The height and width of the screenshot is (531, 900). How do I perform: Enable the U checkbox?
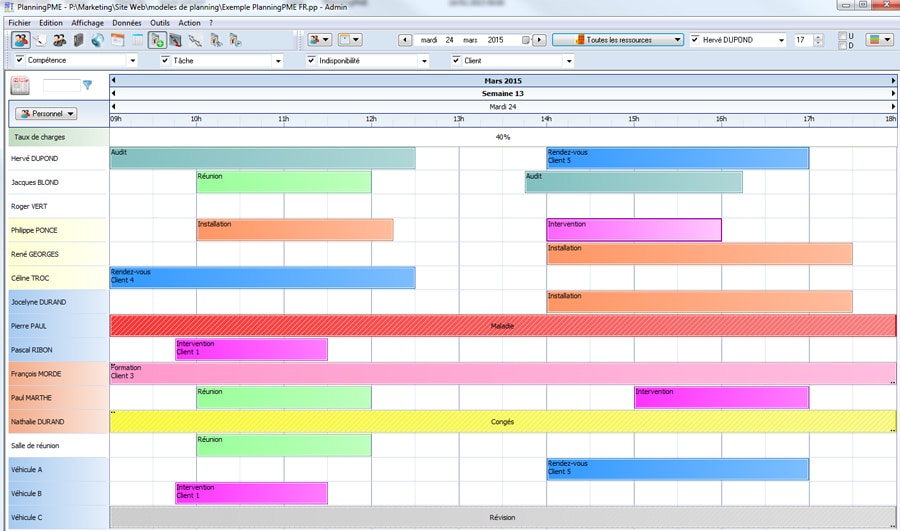[x=841, y=36]
